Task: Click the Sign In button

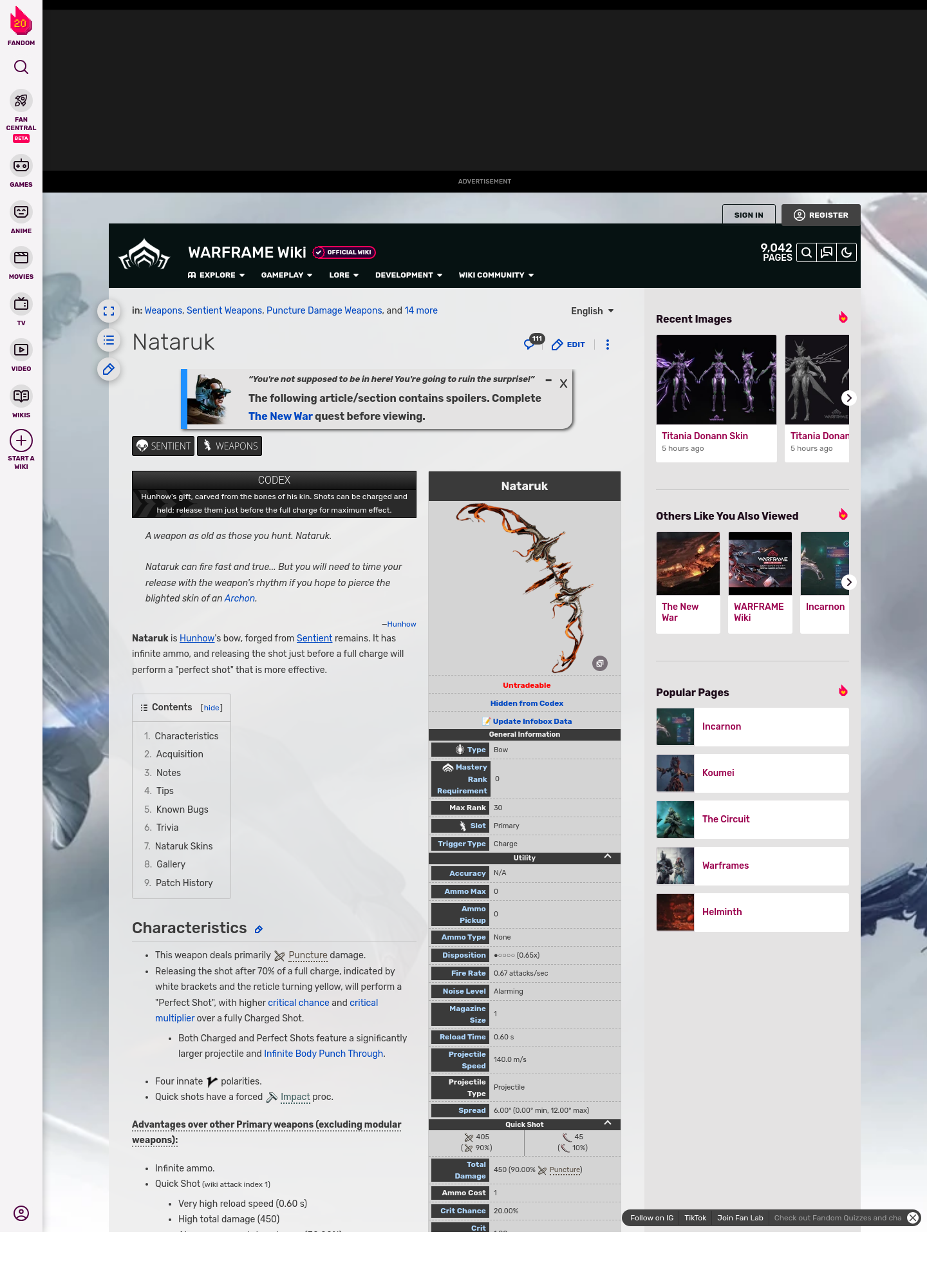Action: [749, 215]
